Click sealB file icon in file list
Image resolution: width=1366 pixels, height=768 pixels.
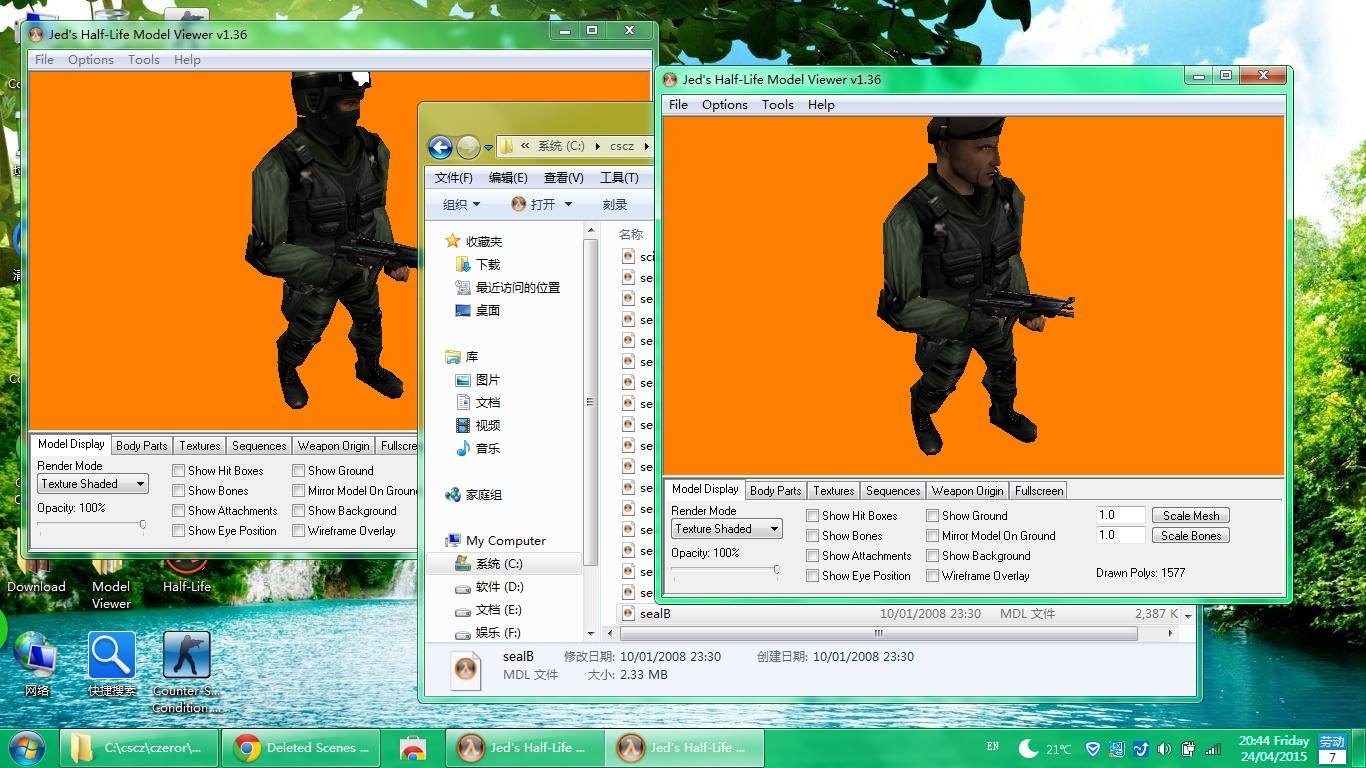[628, 613]
